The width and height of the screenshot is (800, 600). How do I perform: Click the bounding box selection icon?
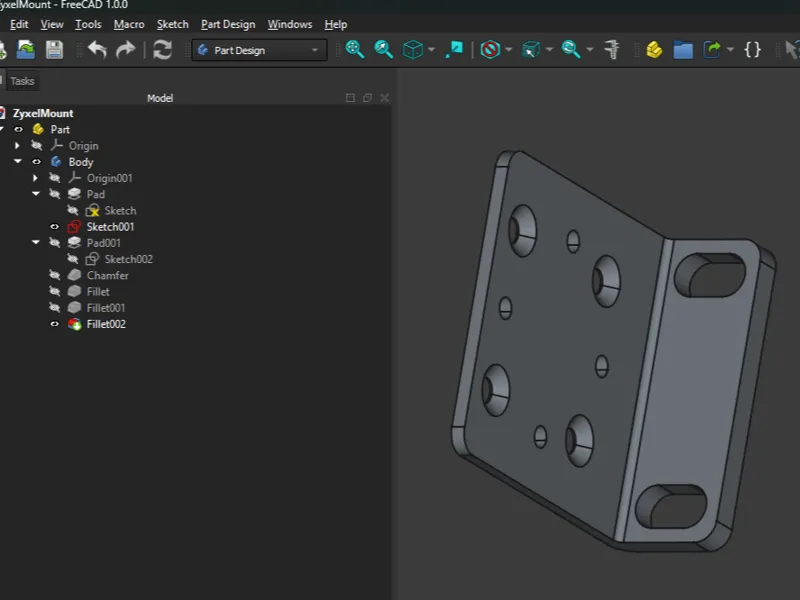[x=531, y=50]
